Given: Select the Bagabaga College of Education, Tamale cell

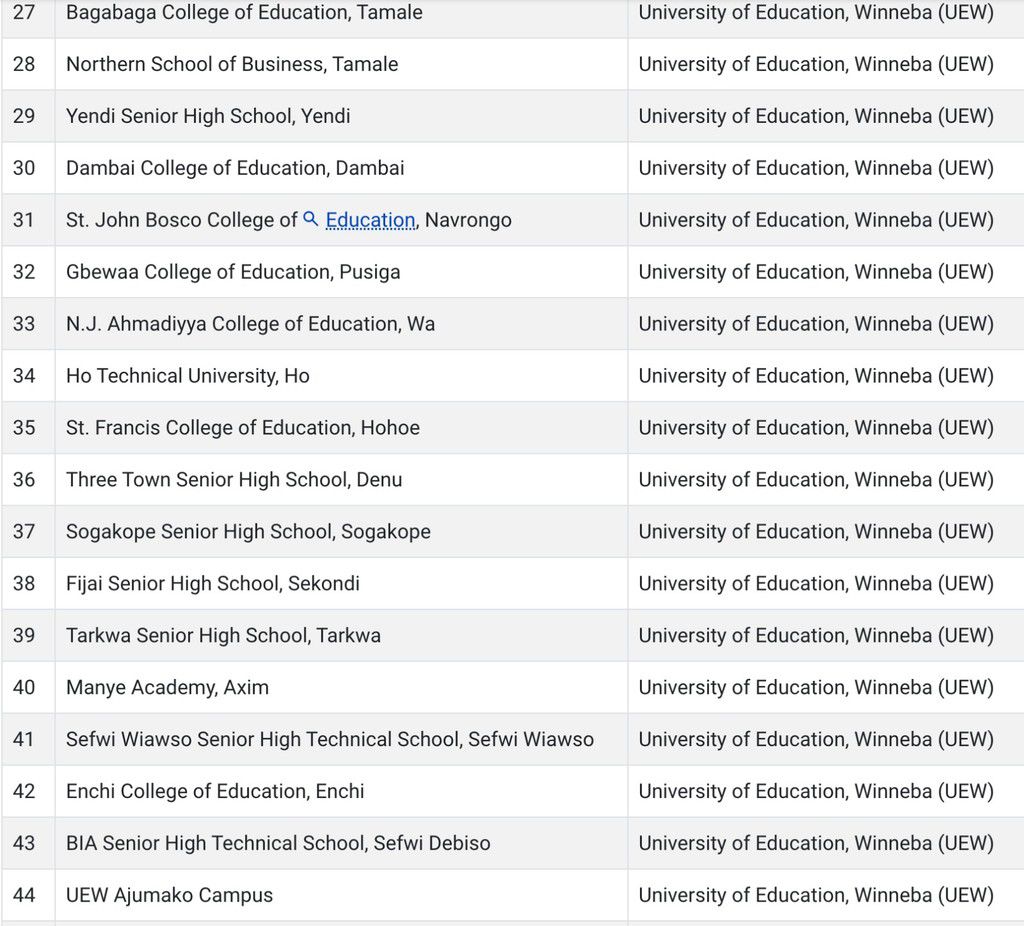Looking at the screenshot, I should tap(244, 13).
